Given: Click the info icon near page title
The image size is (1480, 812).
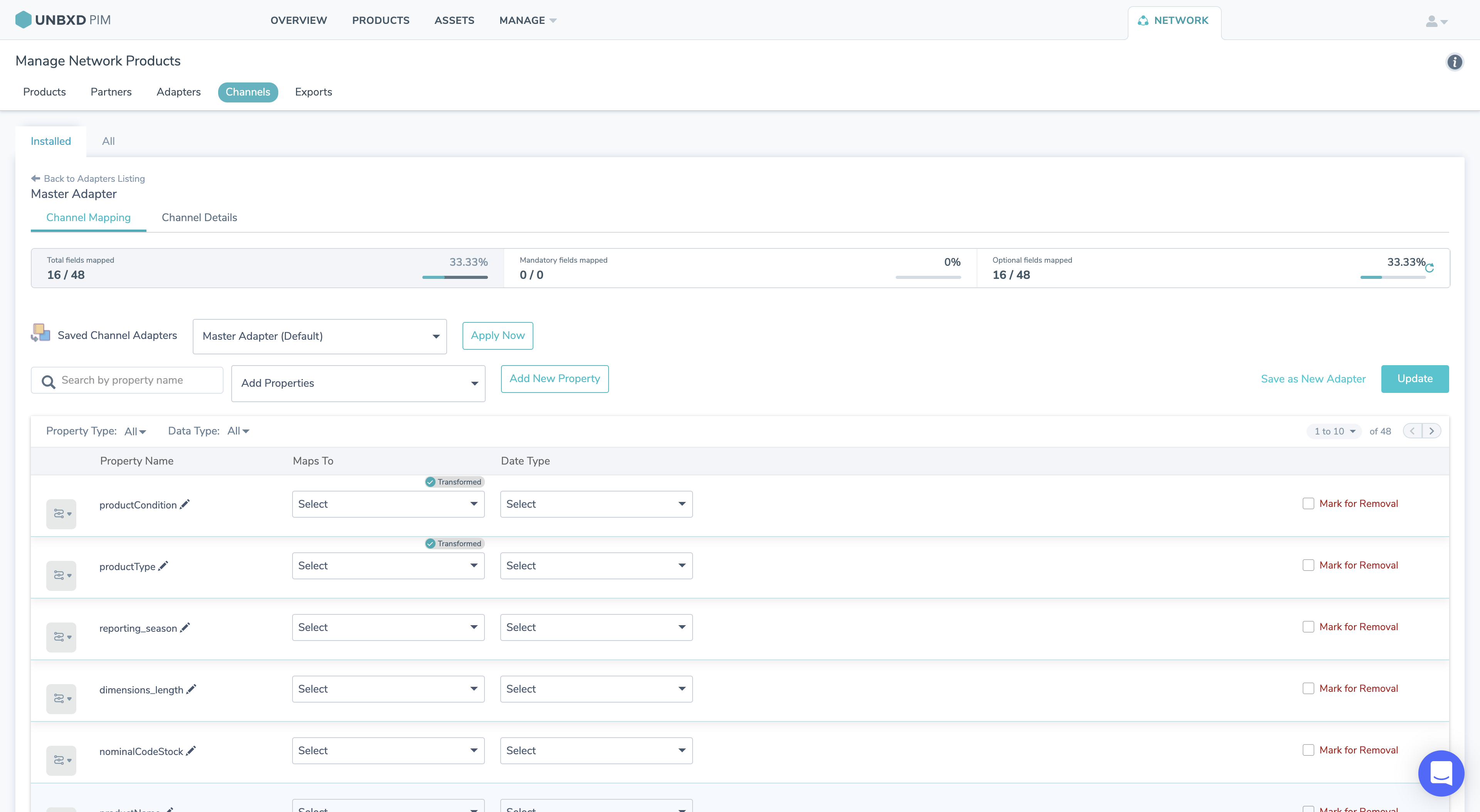Looking at the screenshot, I should (x=1454, y=62).
